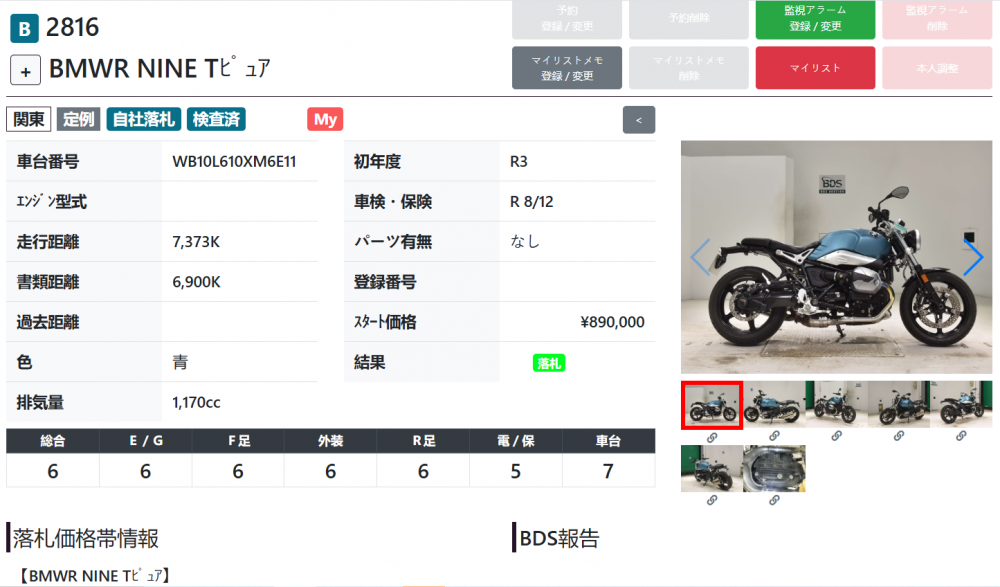Click link icon under first thumbnail
This screenshot has height=587, width=1000.
[712, 437]
